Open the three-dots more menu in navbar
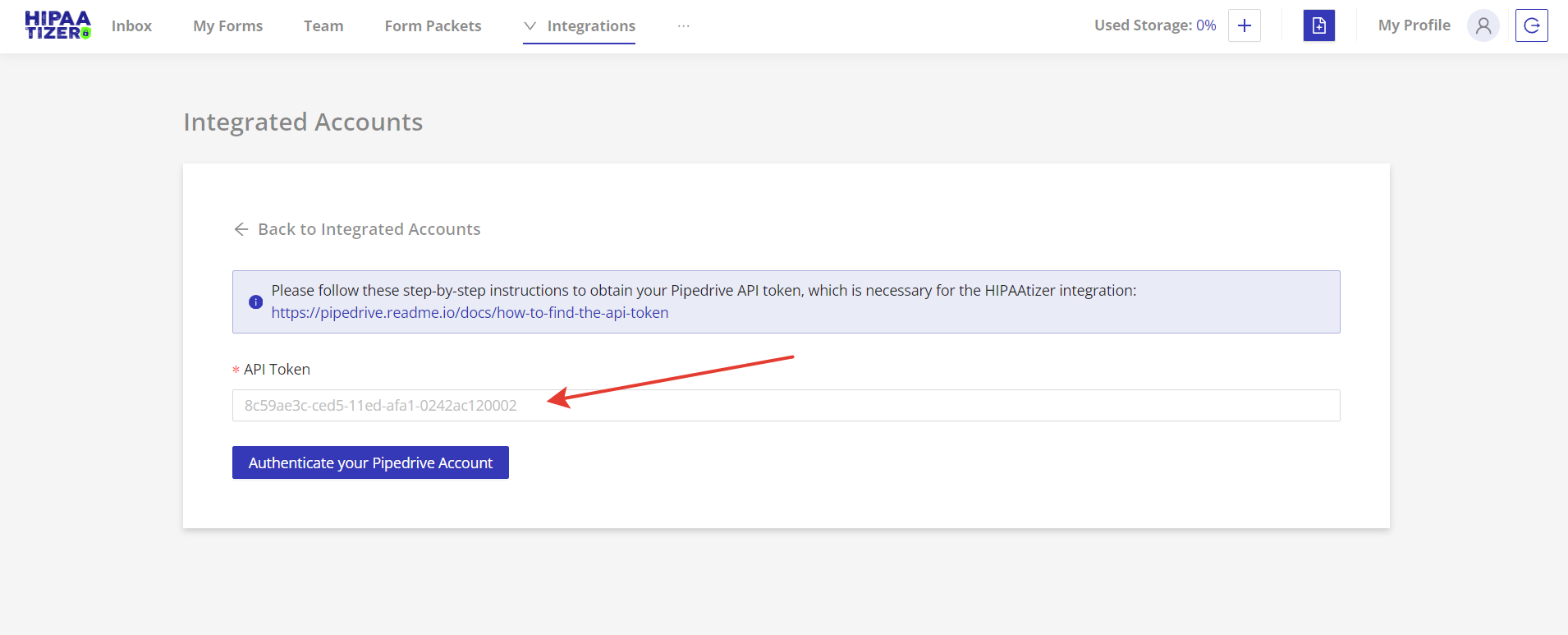This screenshot has width=1568, height=635. pos(683,26)
